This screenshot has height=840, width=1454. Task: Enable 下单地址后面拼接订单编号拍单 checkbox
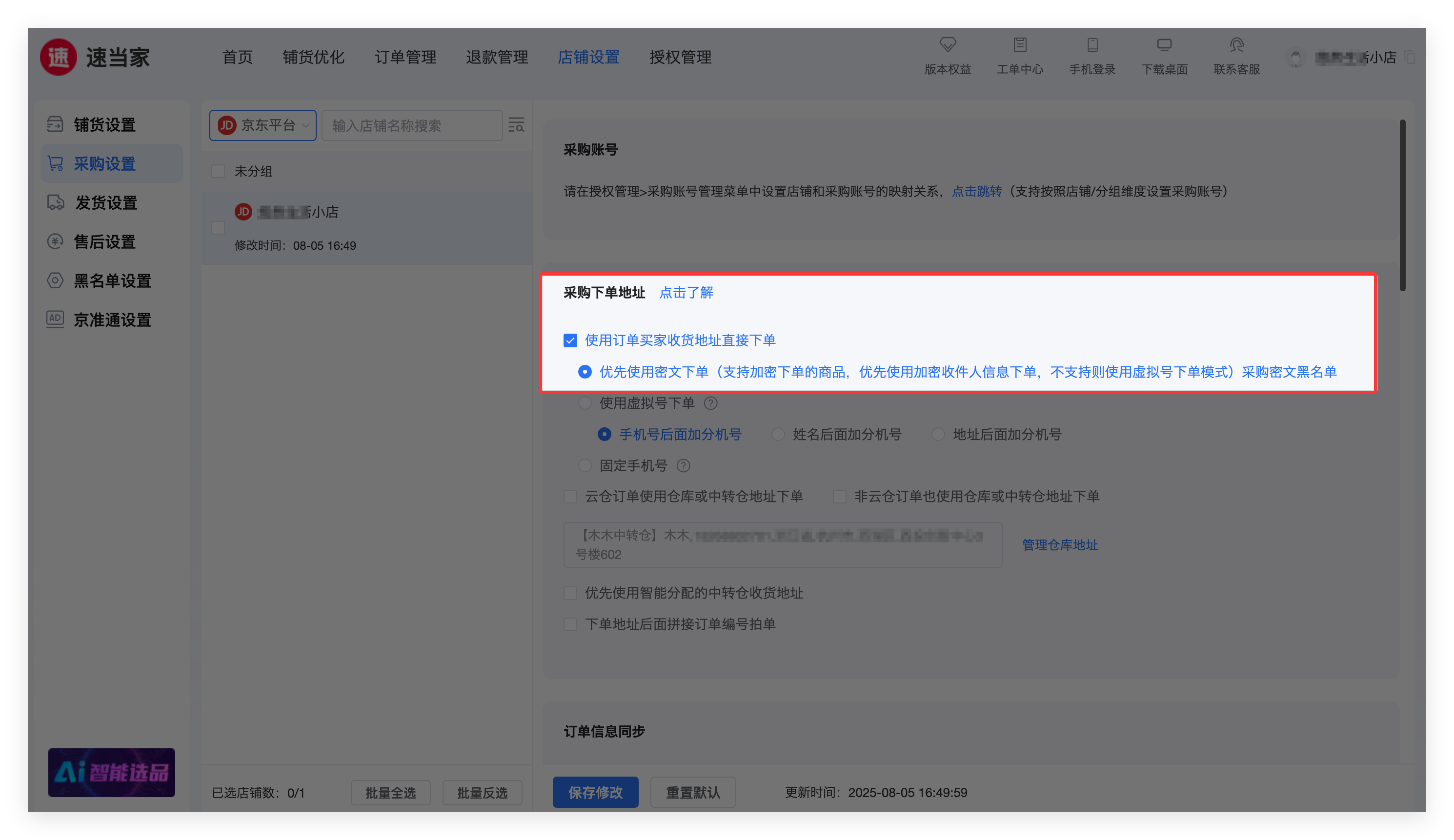pyautogui.click(x=570, y=624)
